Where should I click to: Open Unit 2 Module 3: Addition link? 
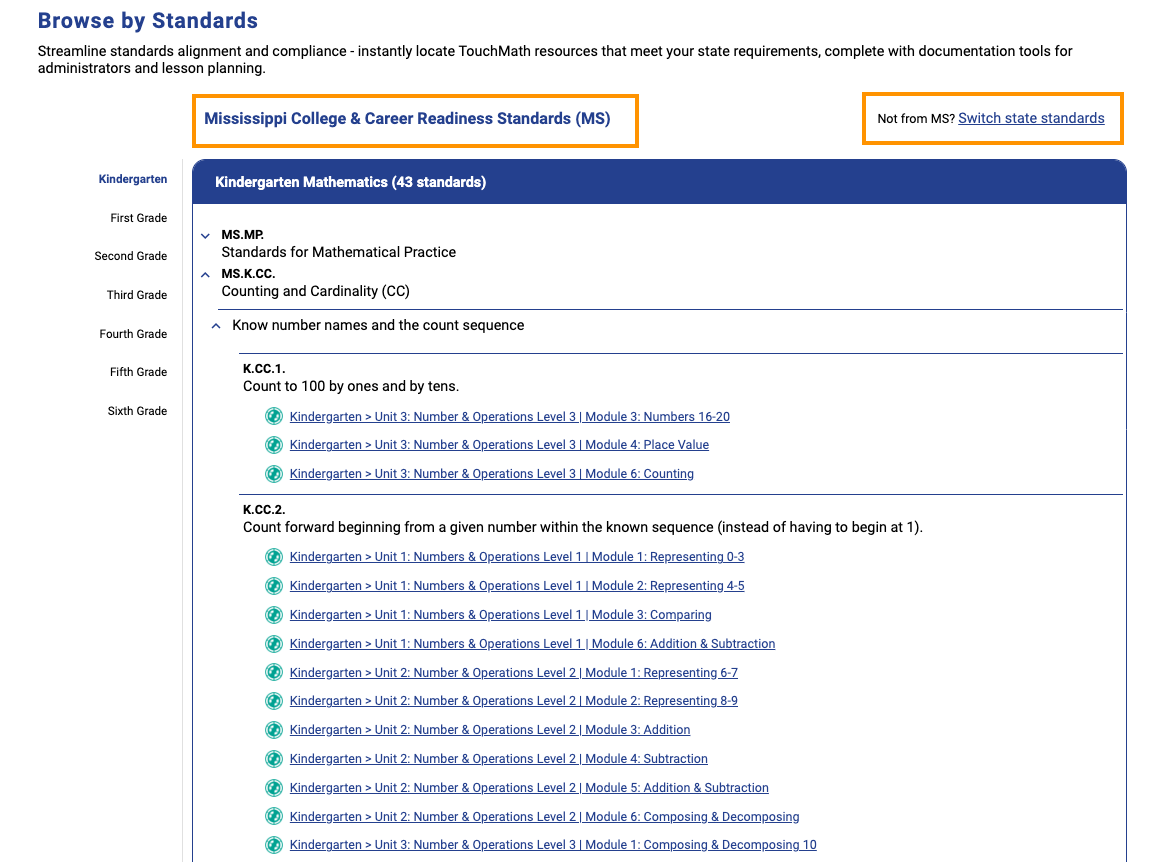point(490,730)
